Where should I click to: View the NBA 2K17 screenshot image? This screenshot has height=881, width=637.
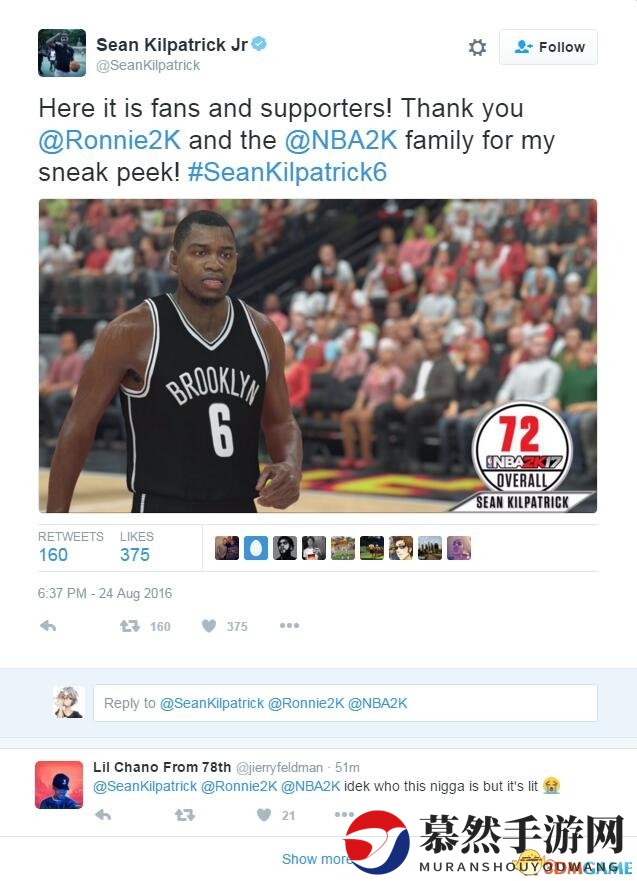317,356
